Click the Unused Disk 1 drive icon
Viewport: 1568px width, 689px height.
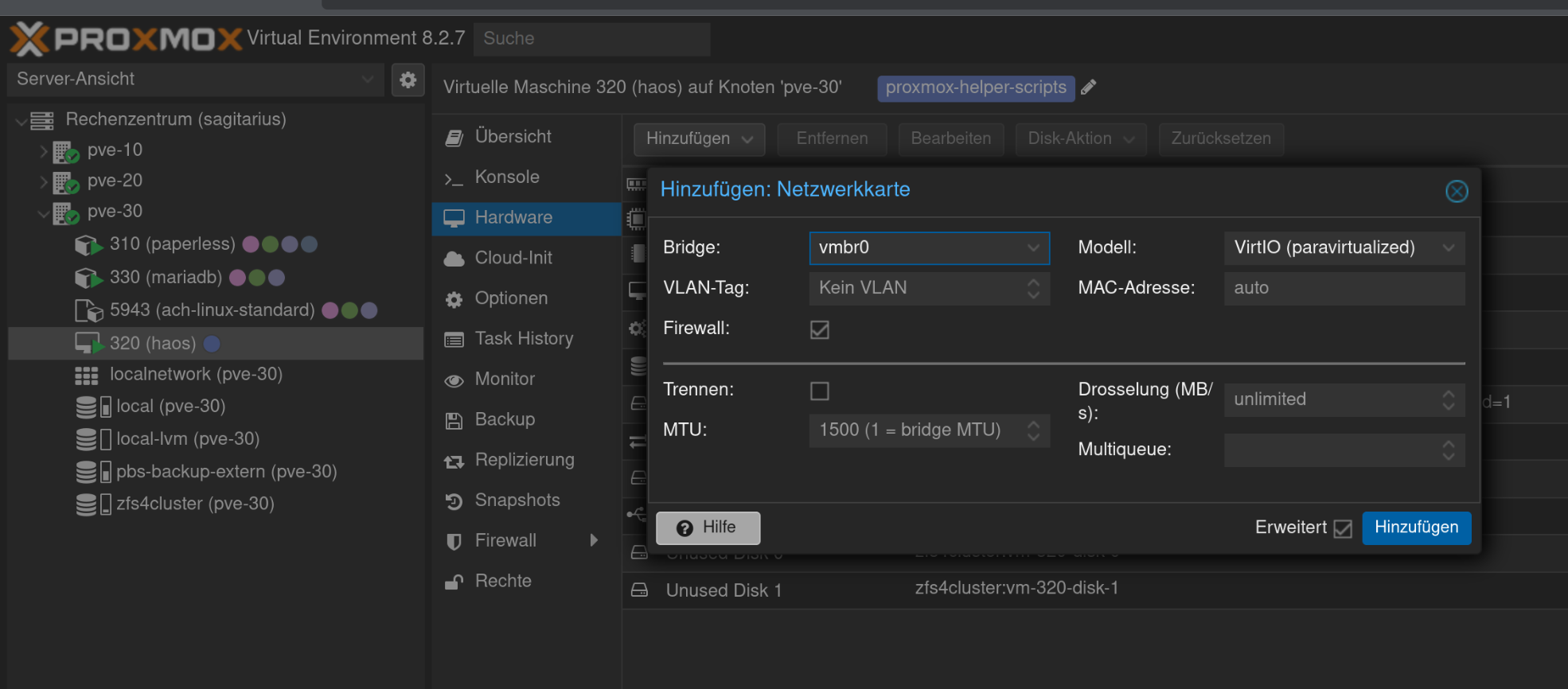(639, 590)
